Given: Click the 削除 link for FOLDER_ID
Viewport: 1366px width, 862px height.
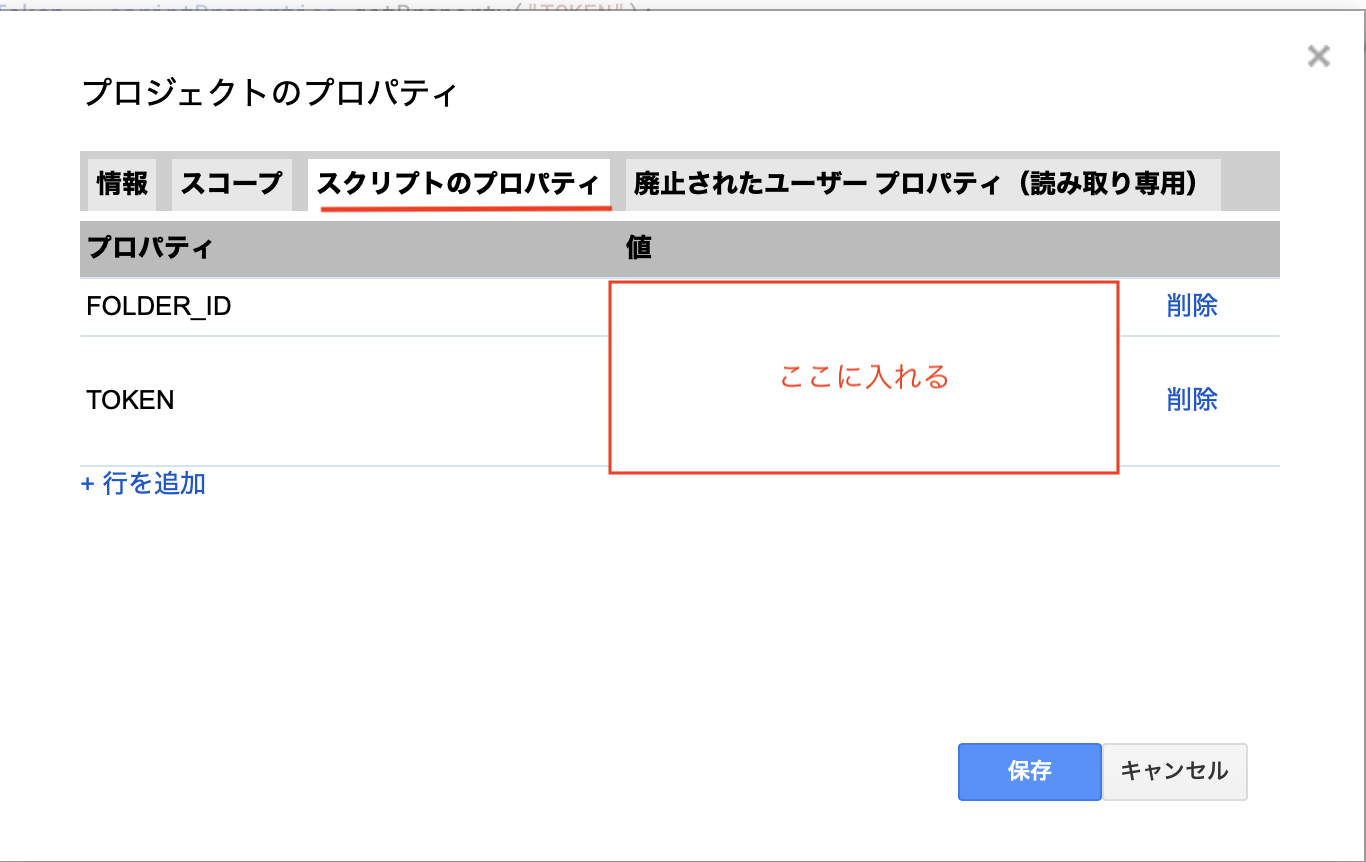Looking at the screenshot, I should point(1192,306).
